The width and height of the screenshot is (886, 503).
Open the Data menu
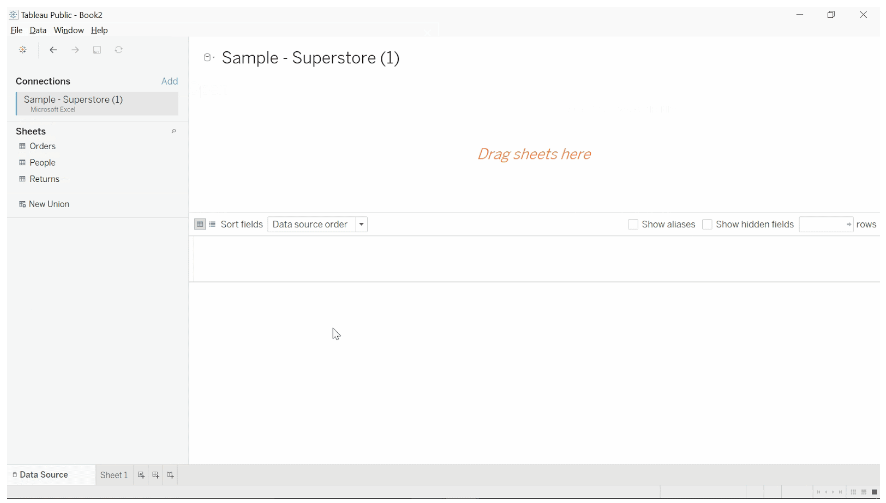click(x=38, y=30)
